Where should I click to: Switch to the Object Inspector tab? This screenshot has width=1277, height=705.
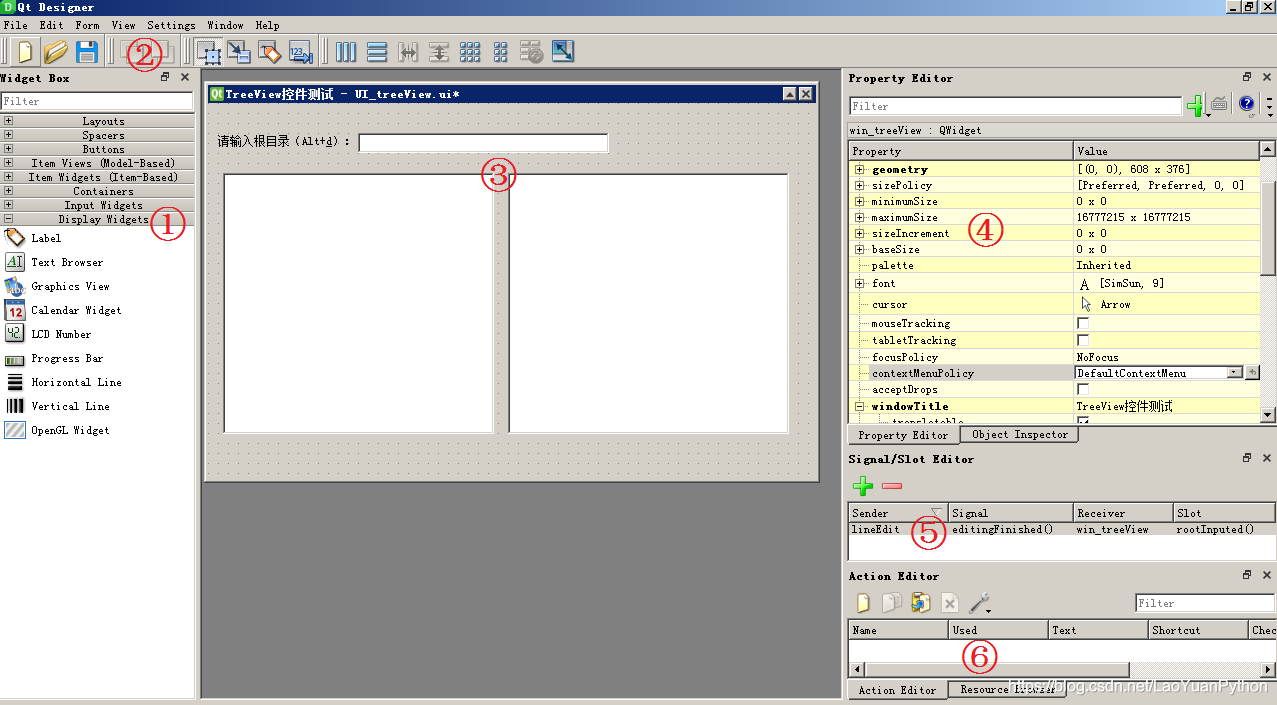pos(1019,434)
